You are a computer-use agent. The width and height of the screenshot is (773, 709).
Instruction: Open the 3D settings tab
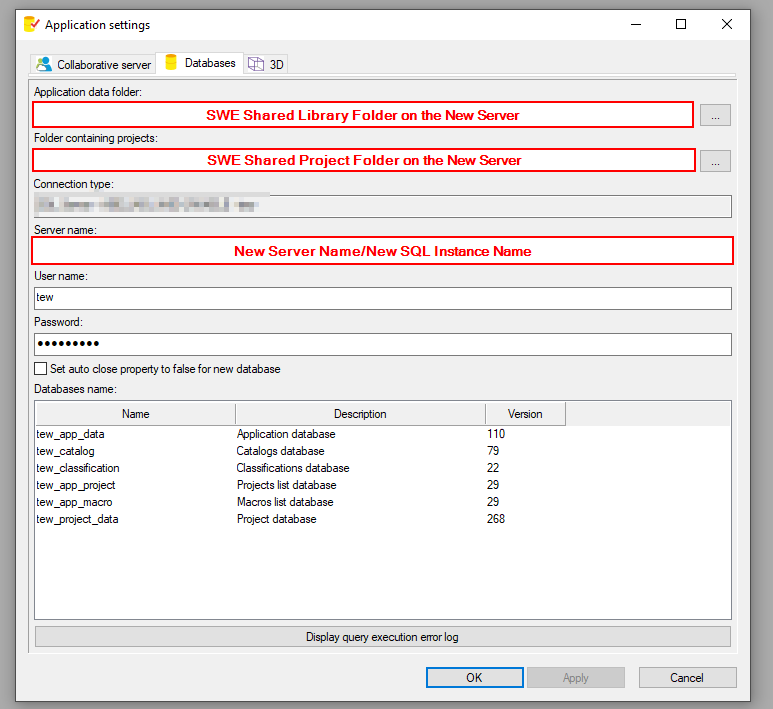[x=266, y=64]
